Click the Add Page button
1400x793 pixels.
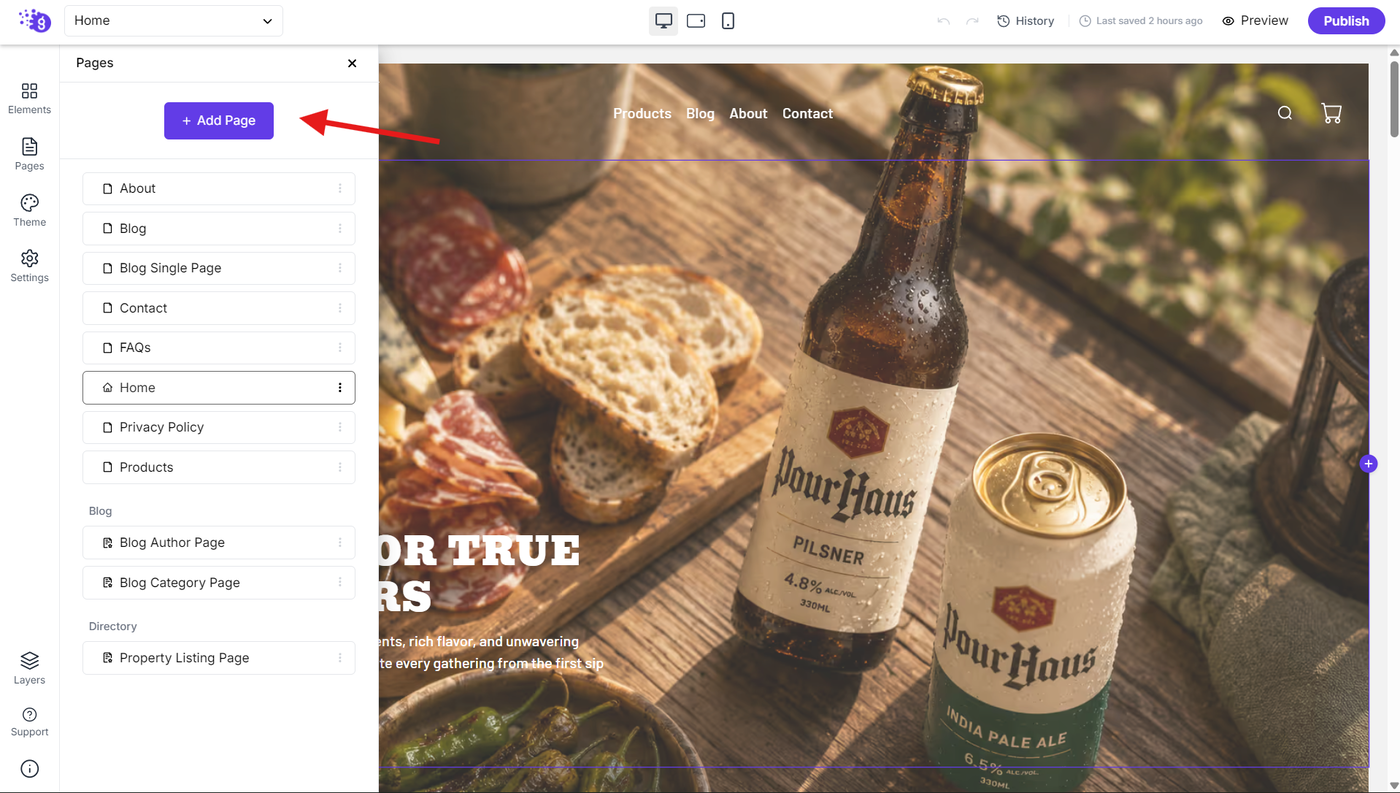point(219,121)
